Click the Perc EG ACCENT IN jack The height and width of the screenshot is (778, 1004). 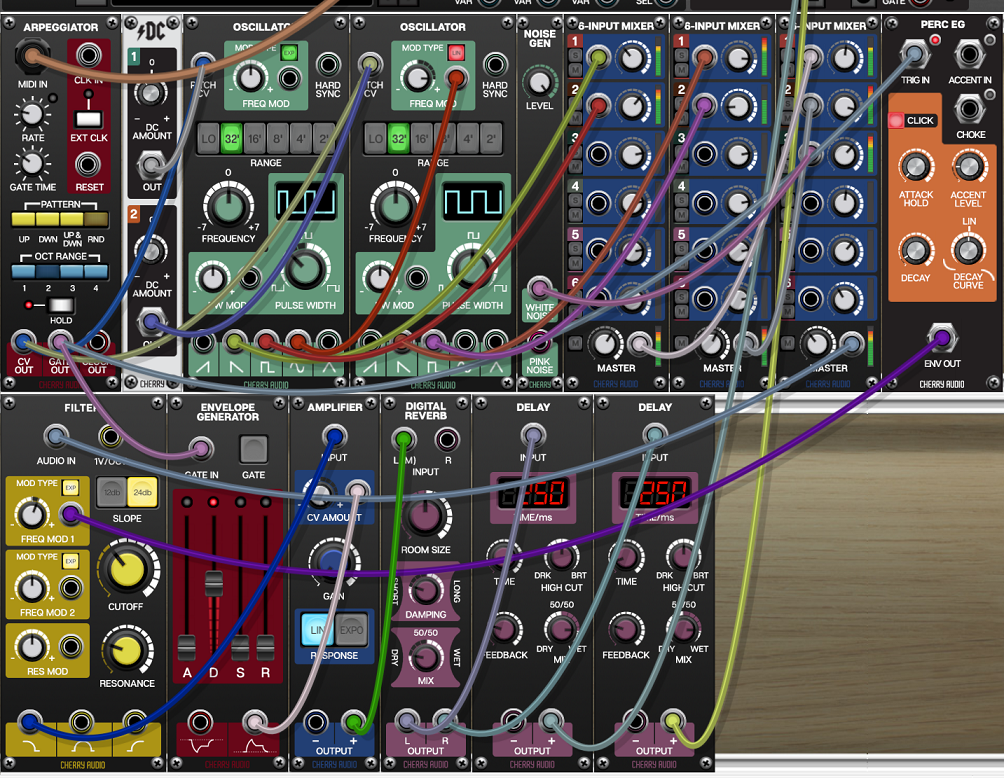tap(969, 54)
